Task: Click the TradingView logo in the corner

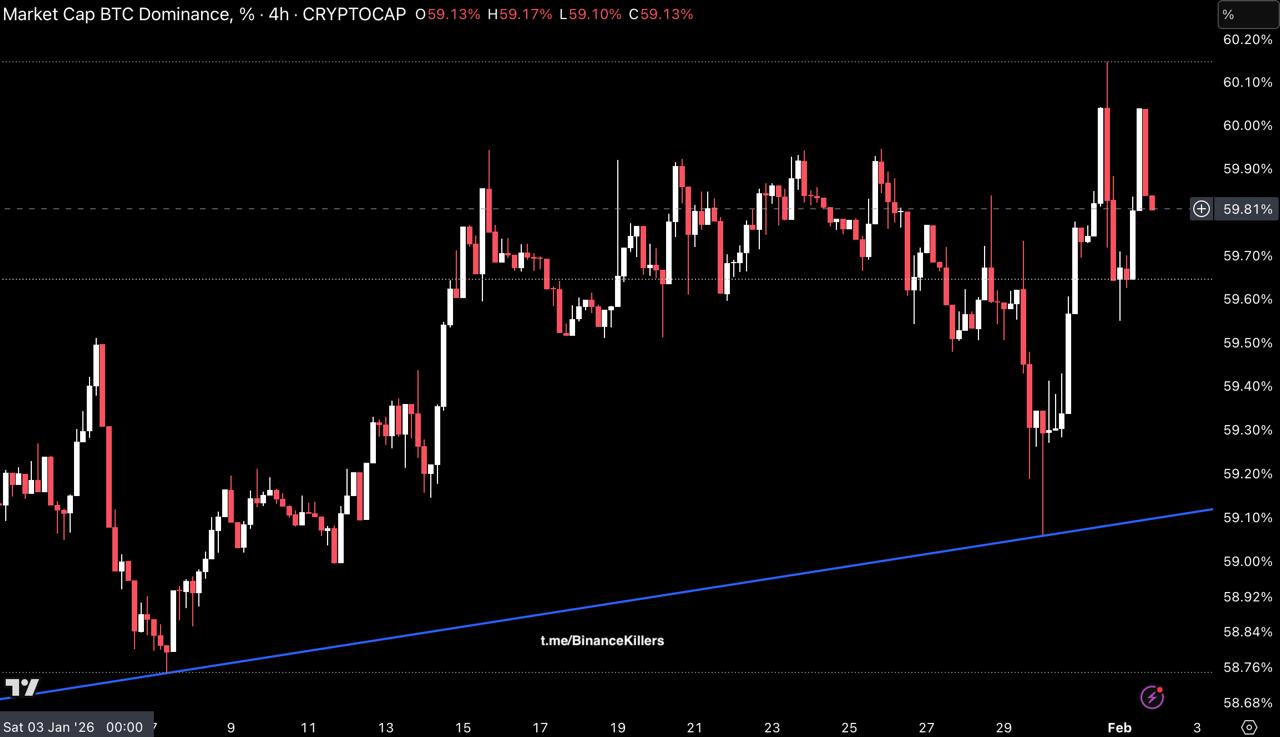Action: tap(21, 688)
